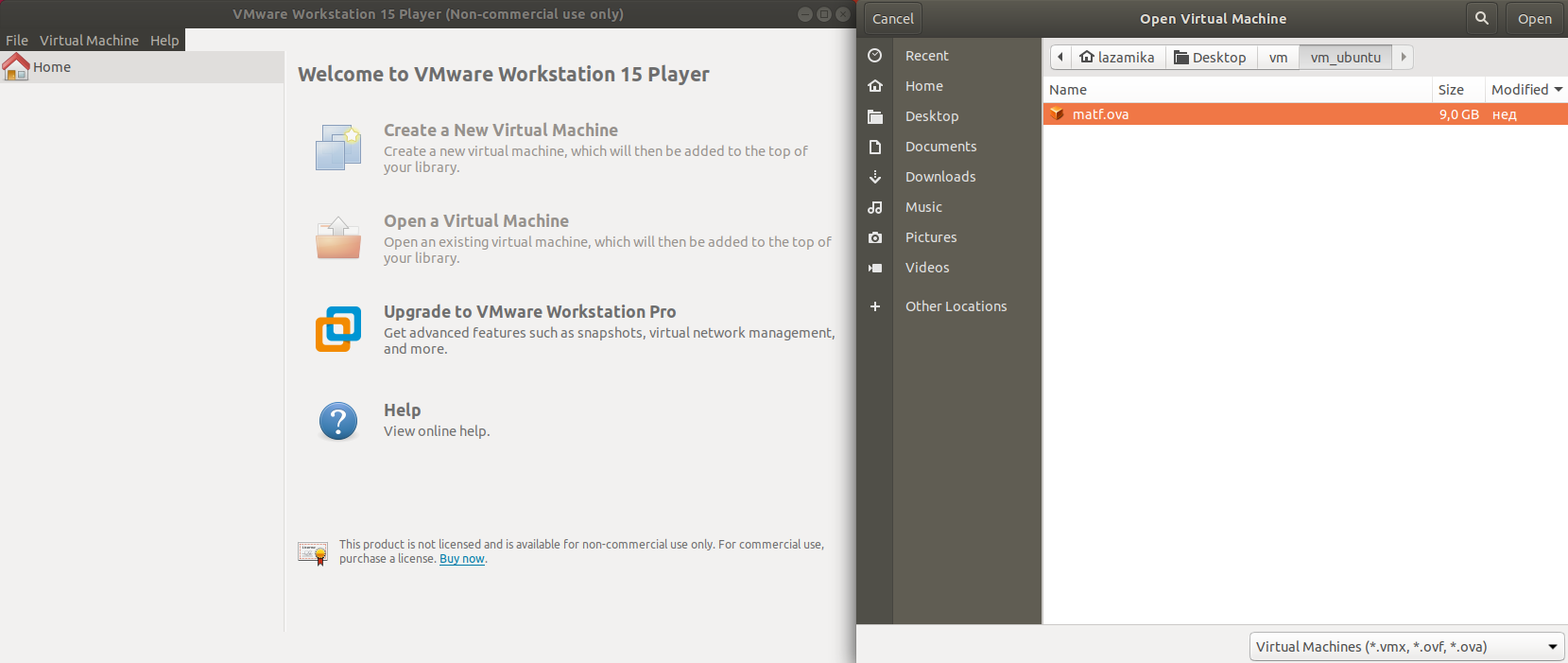The image size is (1568, 663).
Task: Click the Open a Virtual Machine folder icon
Action: [338, 238]
